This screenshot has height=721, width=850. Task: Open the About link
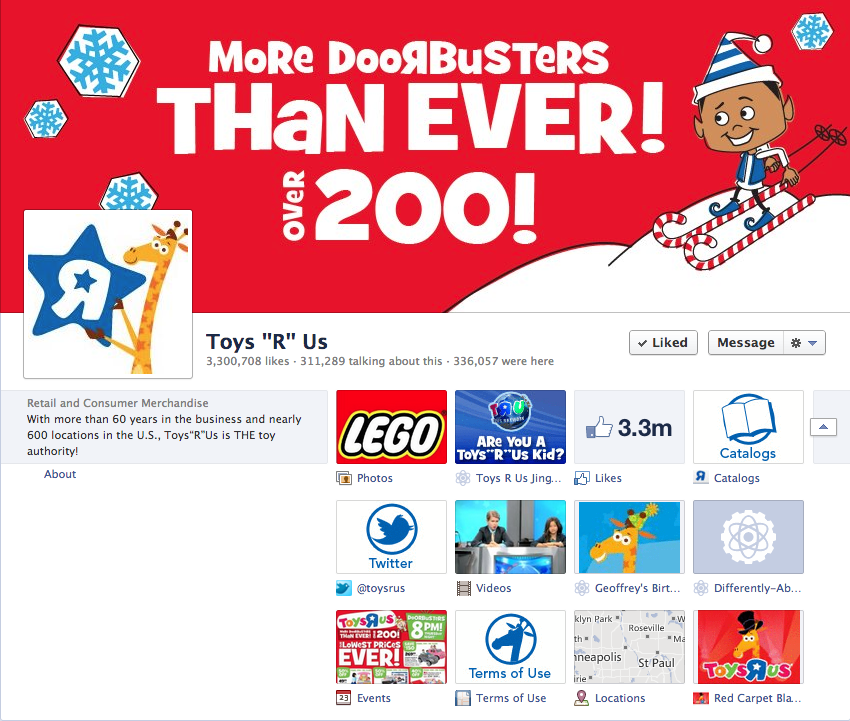click(60, 474)
